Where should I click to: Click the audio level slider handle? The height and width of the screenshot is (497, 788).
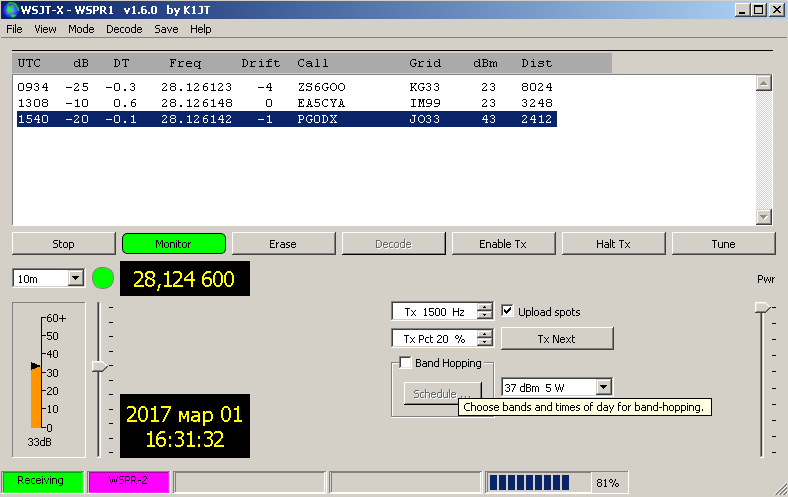point(100,366)
